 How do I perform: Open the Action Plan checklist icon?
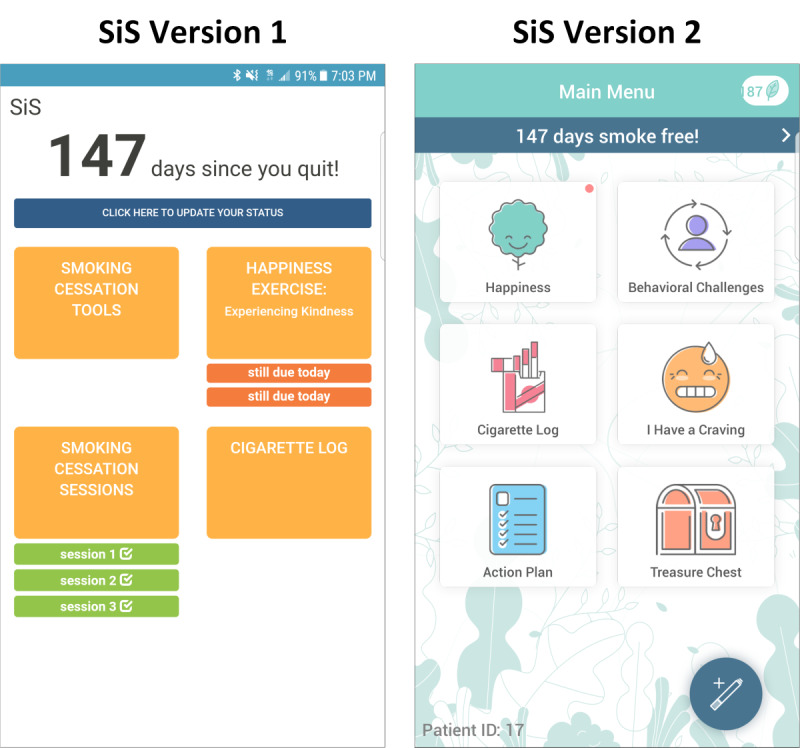518,519
